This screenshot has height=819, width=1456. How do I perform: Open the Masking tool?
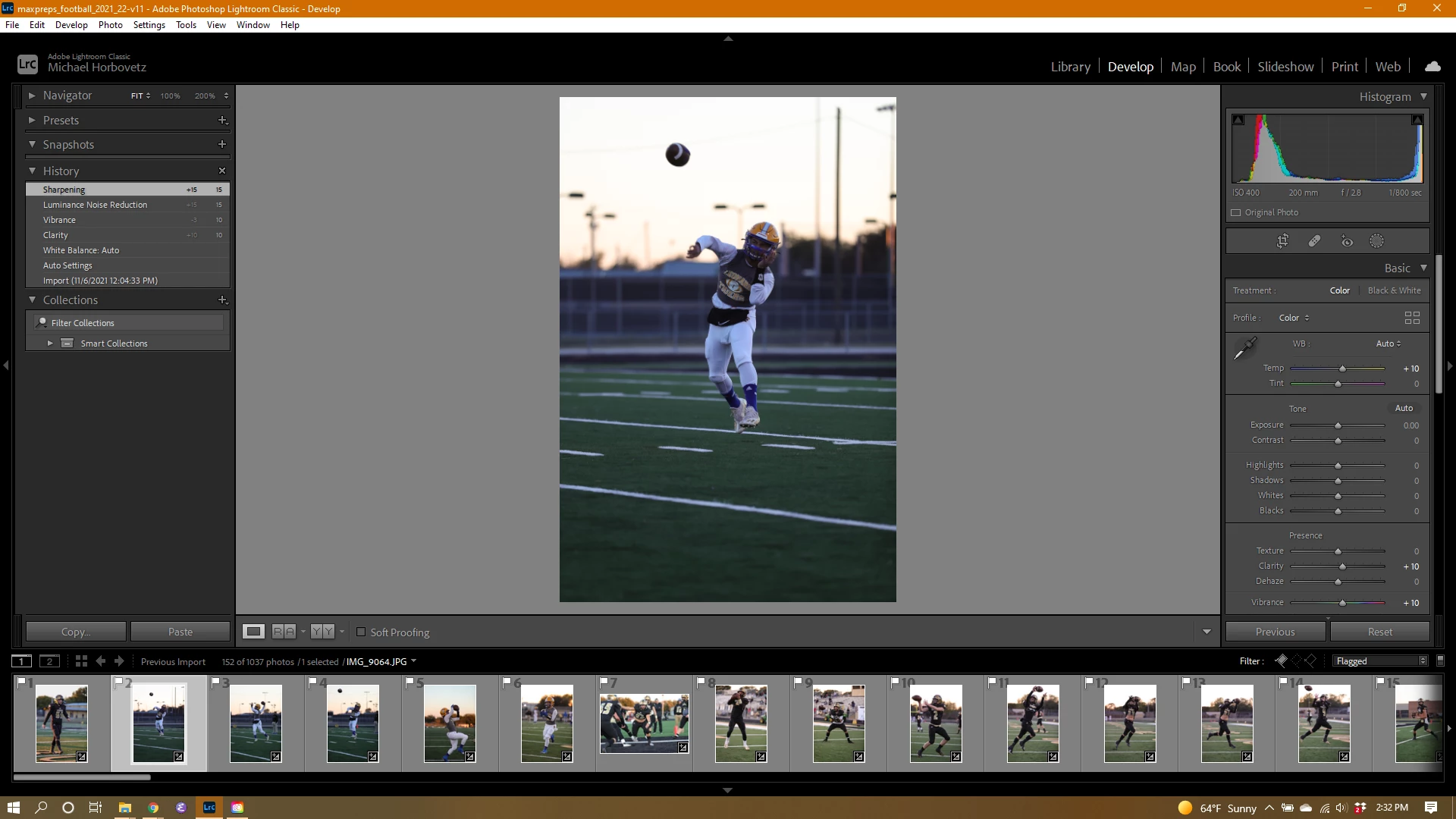(1376, 241)
